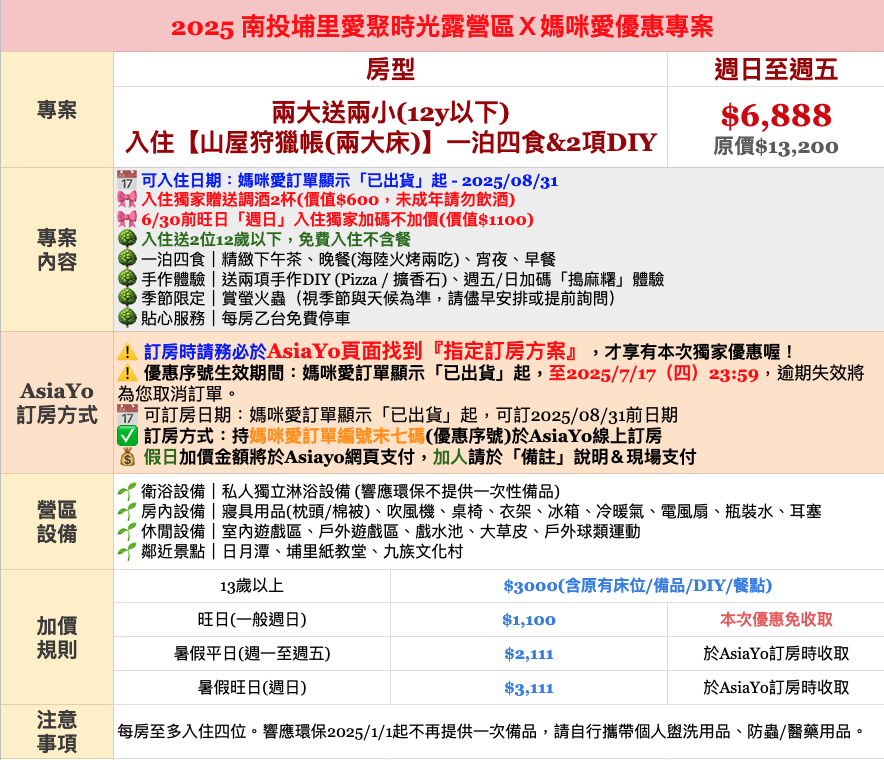Click the 2025 南投埔里愛聚時光露營區 title banner
884x760 pixels.
click(x=442, y=26)
